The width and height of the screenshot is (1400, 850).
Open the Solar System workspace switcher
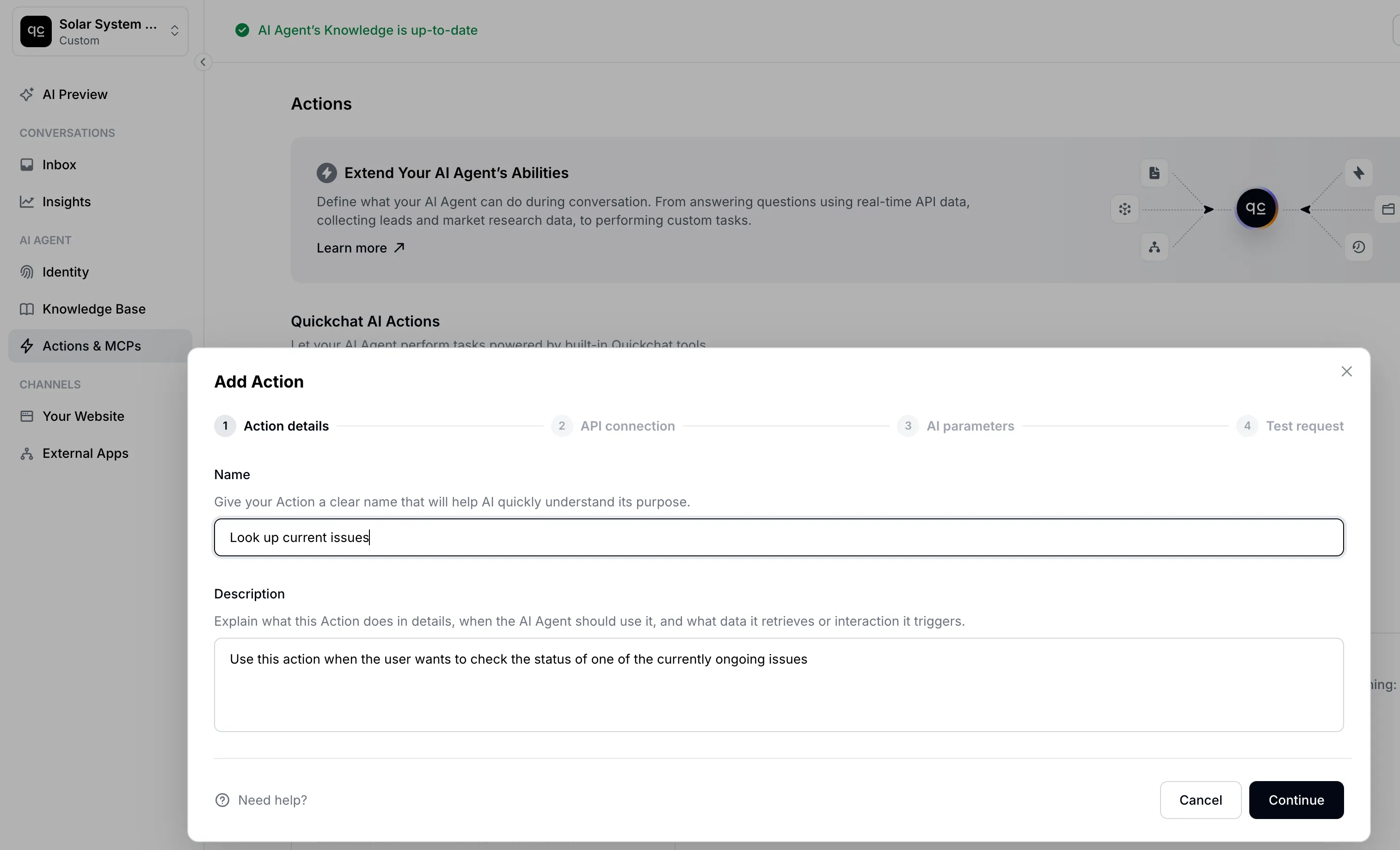click(x=100, y=31)
